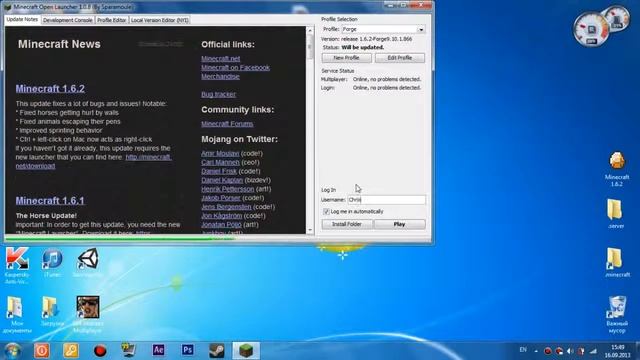
Task: Click the Photoshop taskbar icon
Action: 187,350
